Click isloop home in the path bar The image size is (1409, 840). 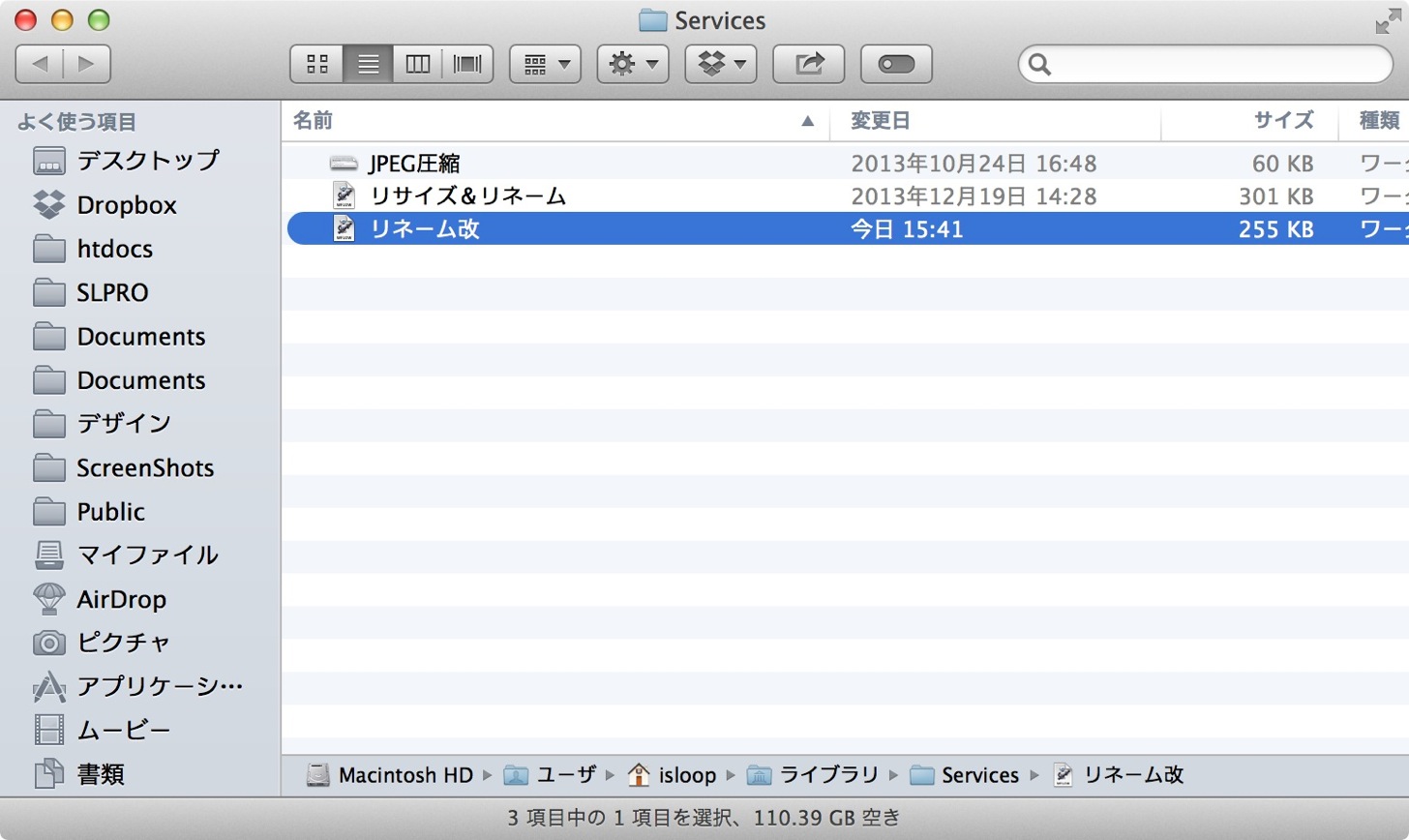pos(672,775)
